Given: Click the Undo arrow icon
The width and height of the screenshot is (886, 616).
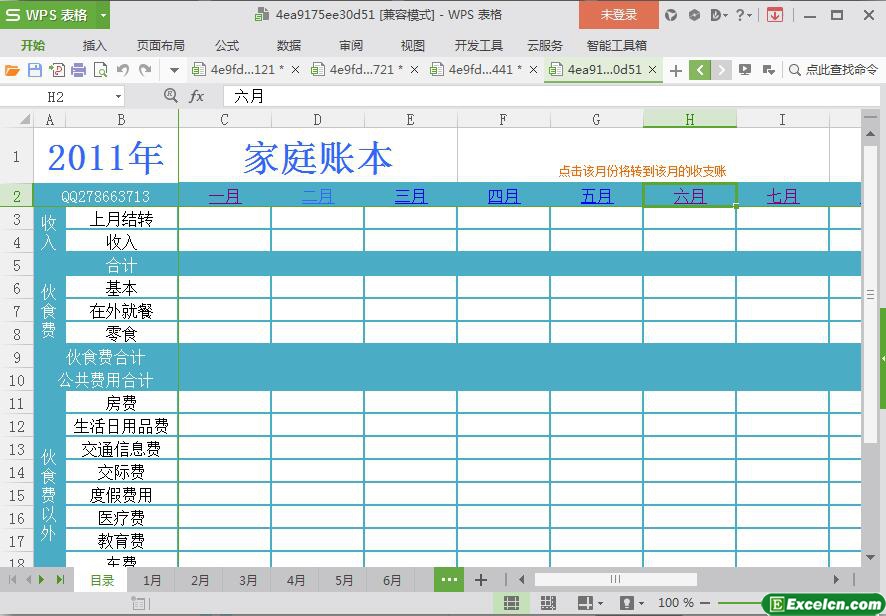Looking at the screenshot, I should [x=123, y=70].
